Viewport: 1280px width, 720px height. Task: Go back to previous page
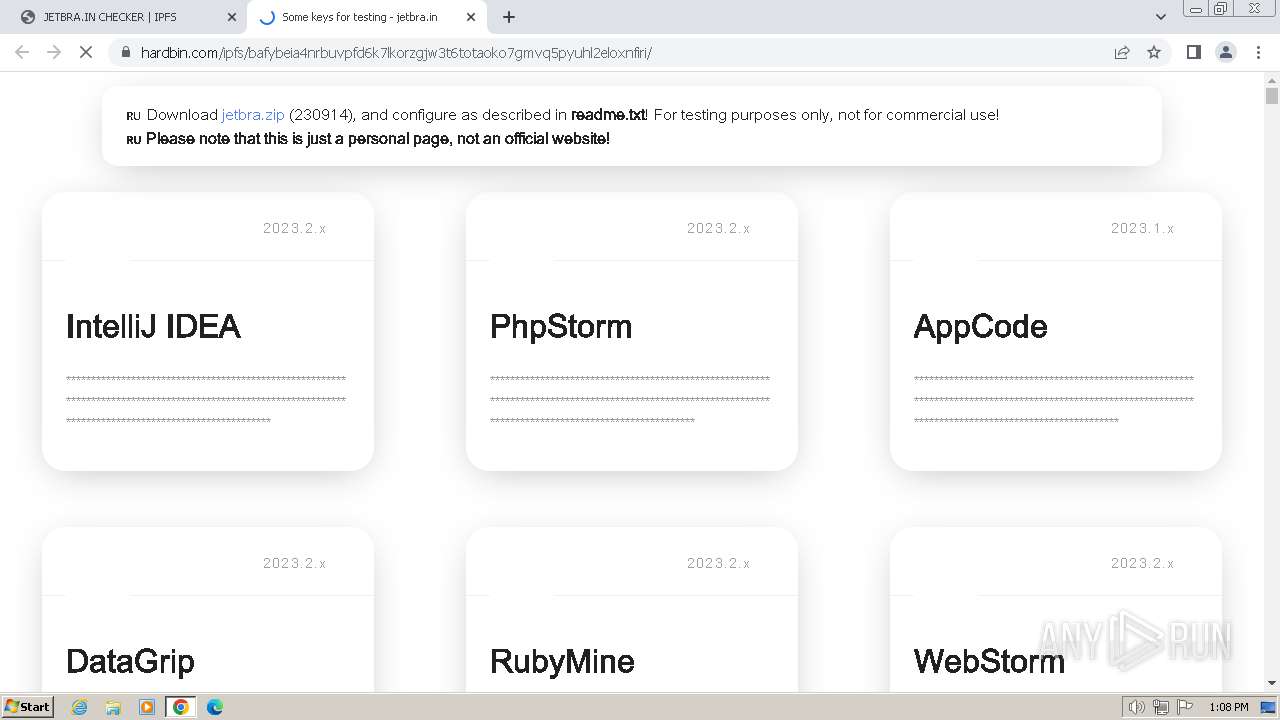[x=22, y=52]
